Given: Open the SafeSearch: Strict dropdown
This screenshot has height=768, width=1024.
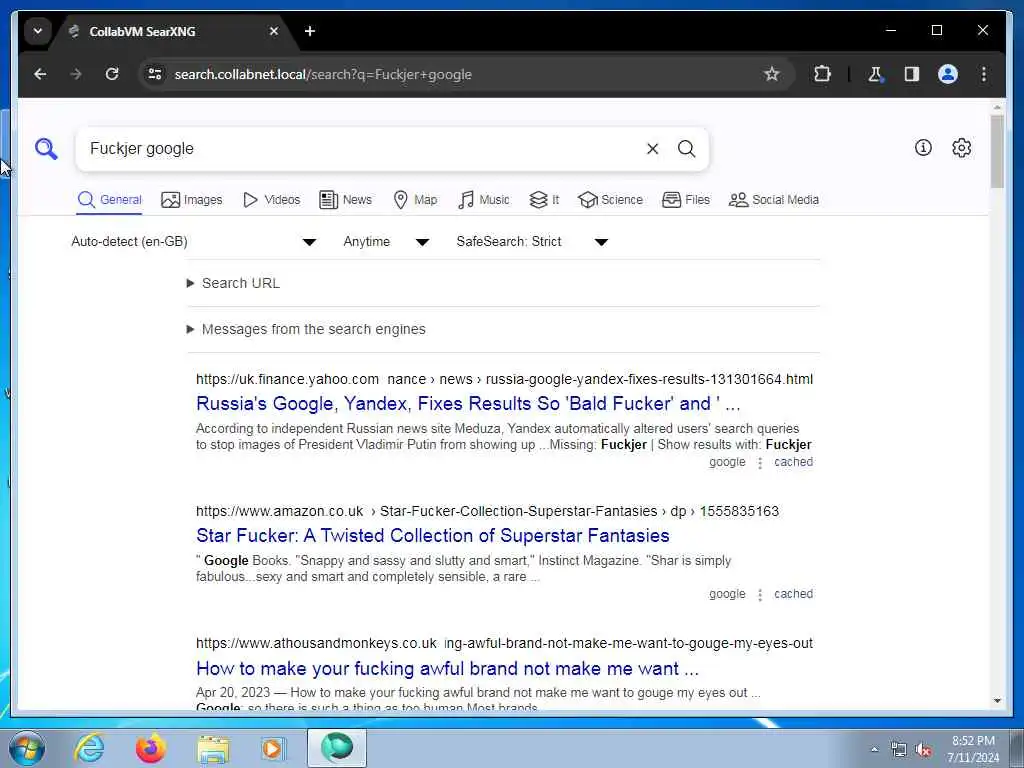Looking at the screenshot, I should (x=532, y=242).
